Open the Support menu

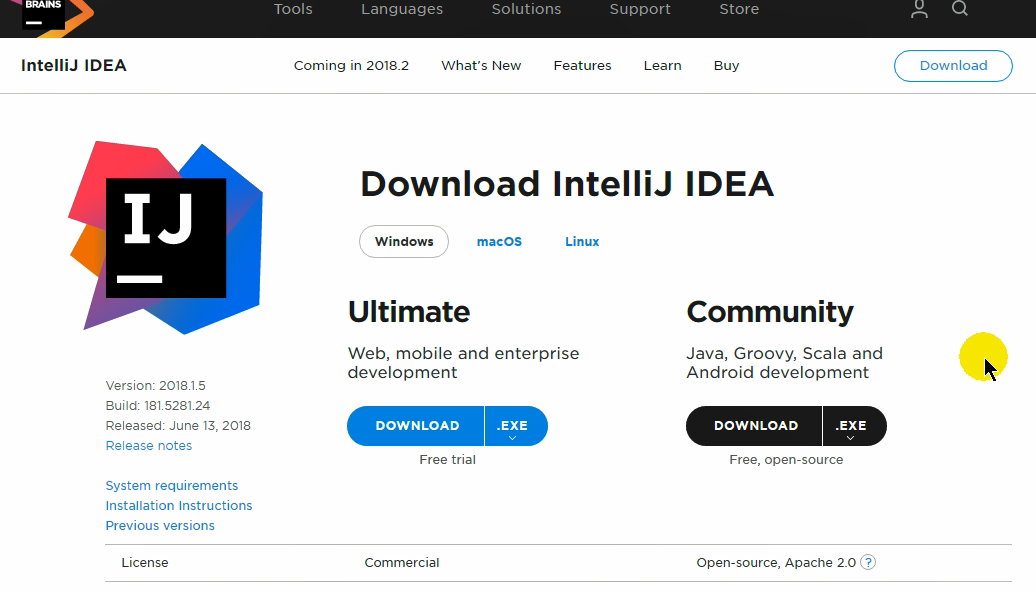(640, 9)
